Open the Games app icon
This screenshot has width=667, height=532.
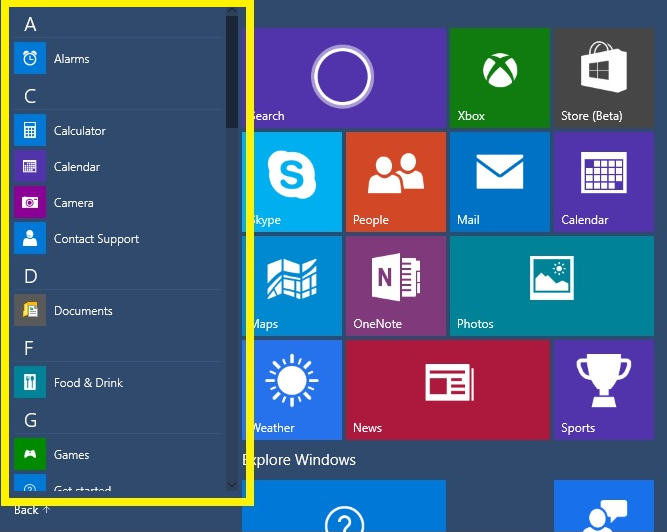click(30, 454)
